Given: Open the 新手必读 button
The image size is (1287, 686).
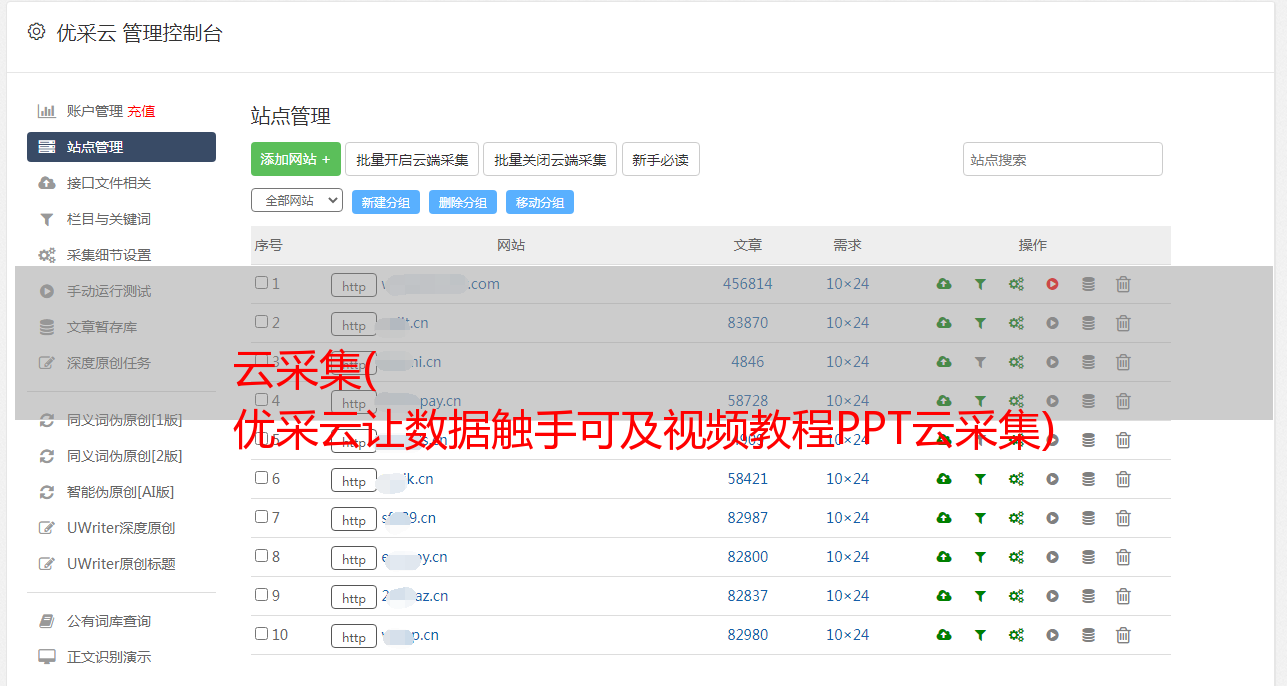Looking at the screenshot, I should coord(661,159).
